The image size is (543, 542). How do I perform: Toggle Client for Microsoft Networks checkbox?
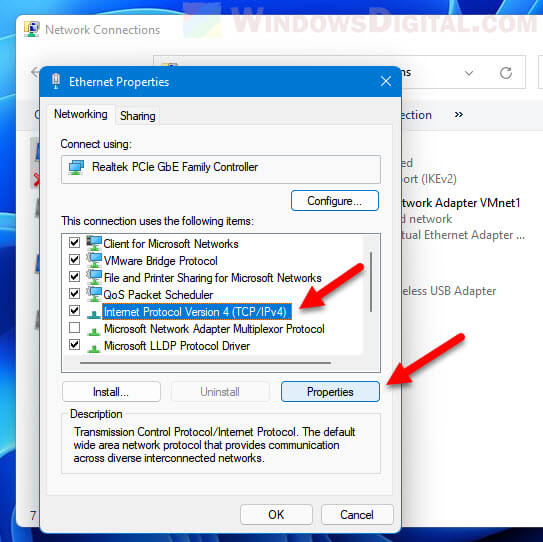[74, 242]
